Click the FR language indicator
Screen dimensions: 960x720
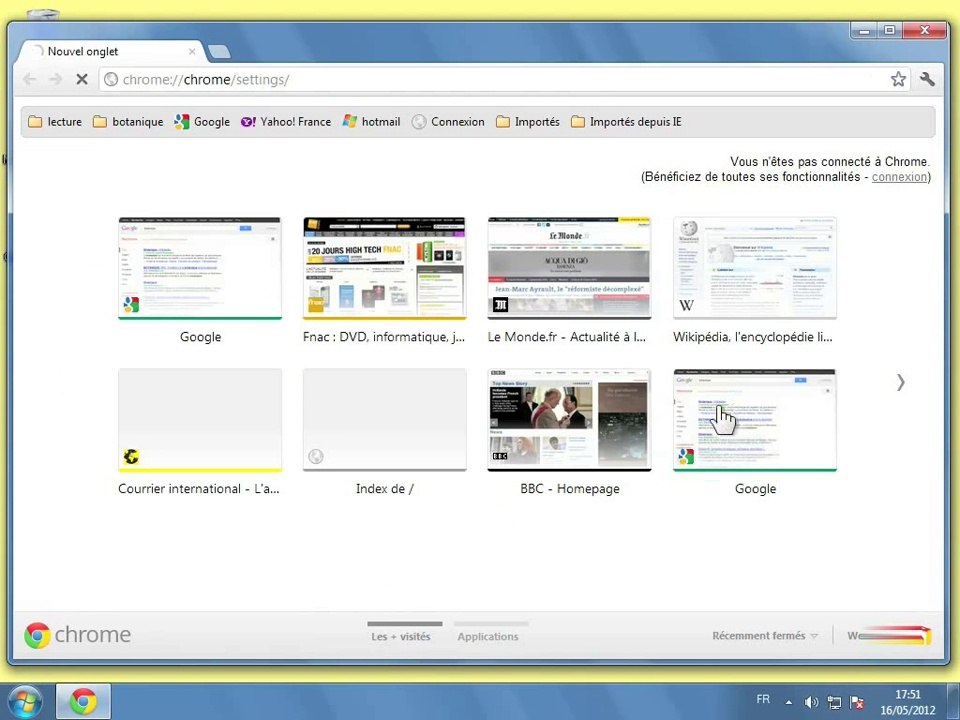click(763, 699)
